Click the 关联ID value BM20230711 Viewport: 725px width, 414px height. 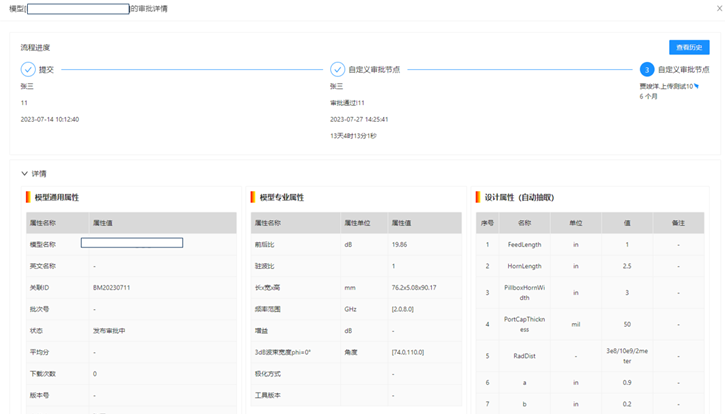point(112,288)
